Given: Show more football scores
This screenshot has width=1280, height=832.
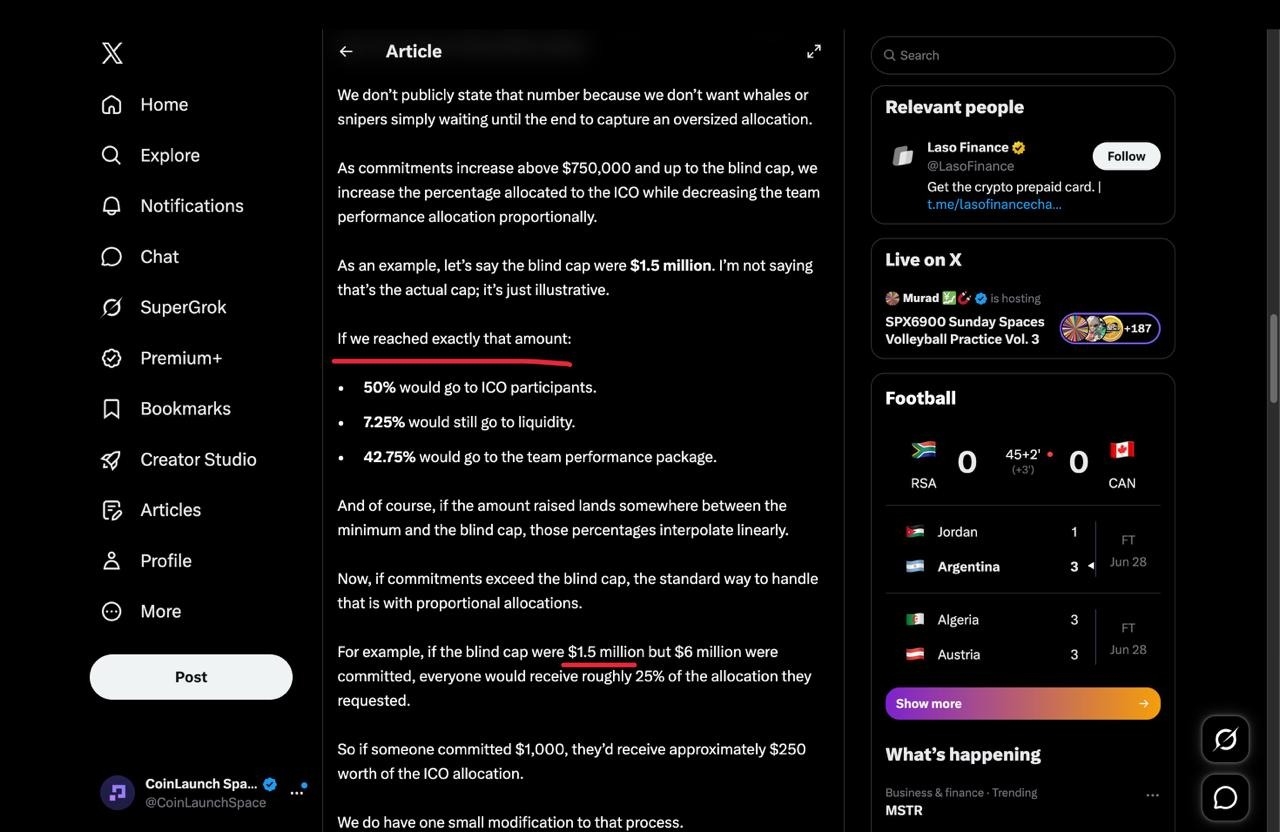Looking at the screenshot, I should coord(1023,703).
